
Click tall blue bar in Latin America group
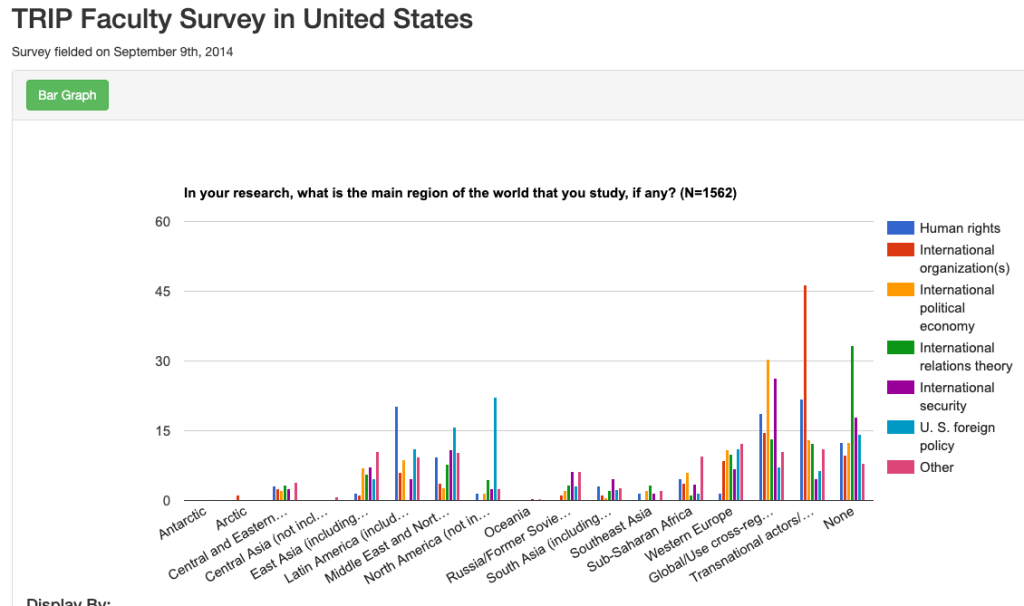point(397,453)
